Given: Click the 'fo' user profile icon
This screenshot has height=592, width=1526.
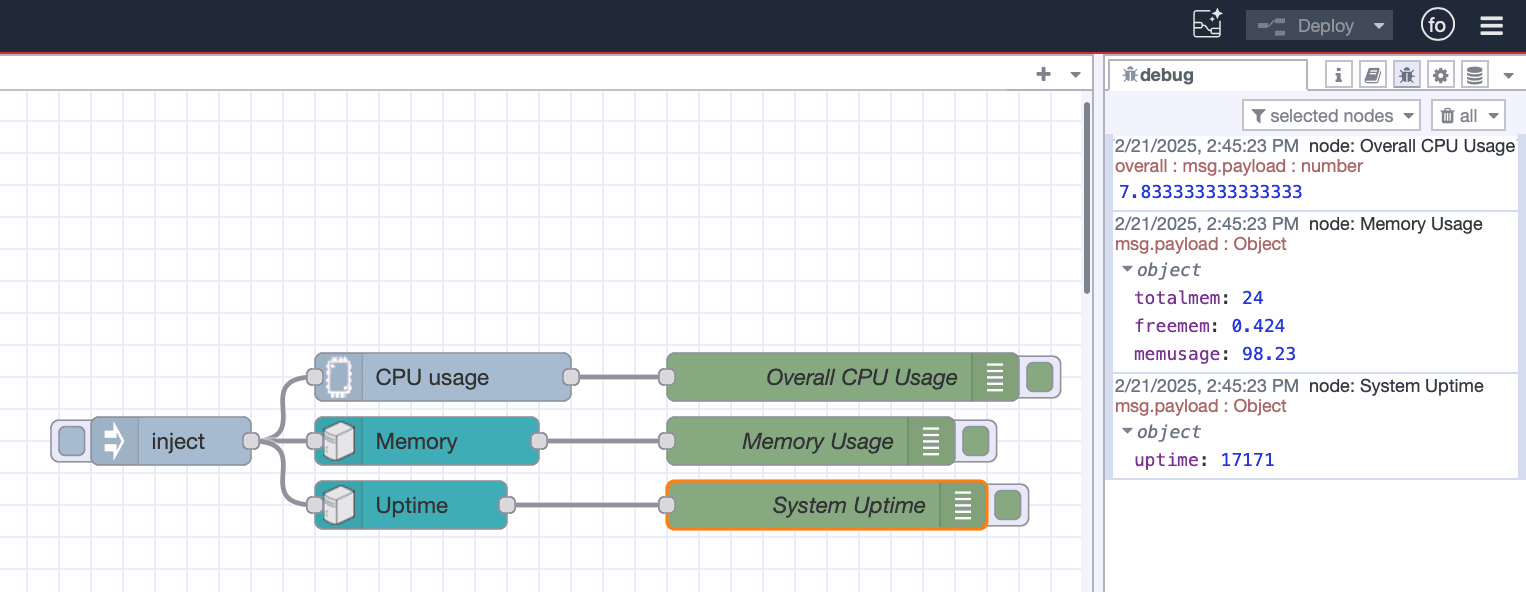Looking at the screenshot, I should [1437, 24].
